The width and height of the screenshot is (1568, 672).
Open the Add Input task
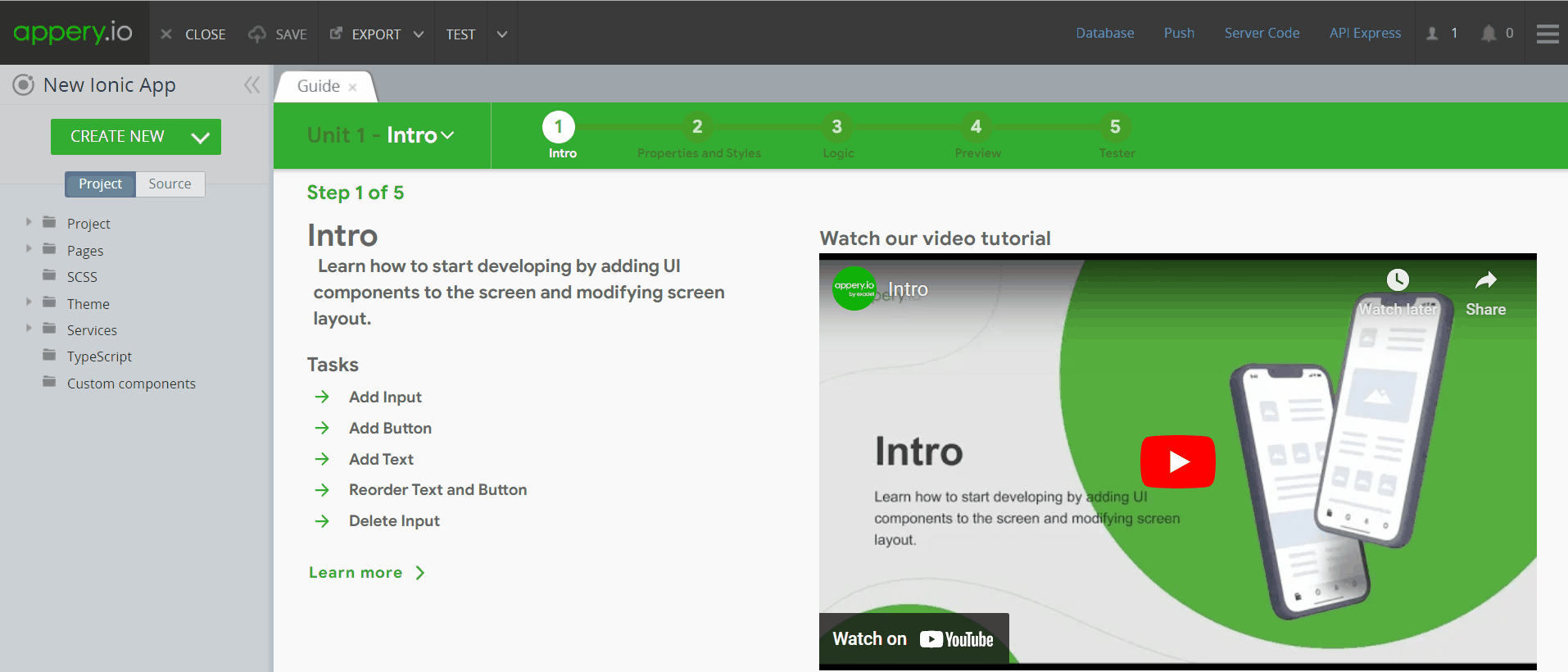[385, 397]
